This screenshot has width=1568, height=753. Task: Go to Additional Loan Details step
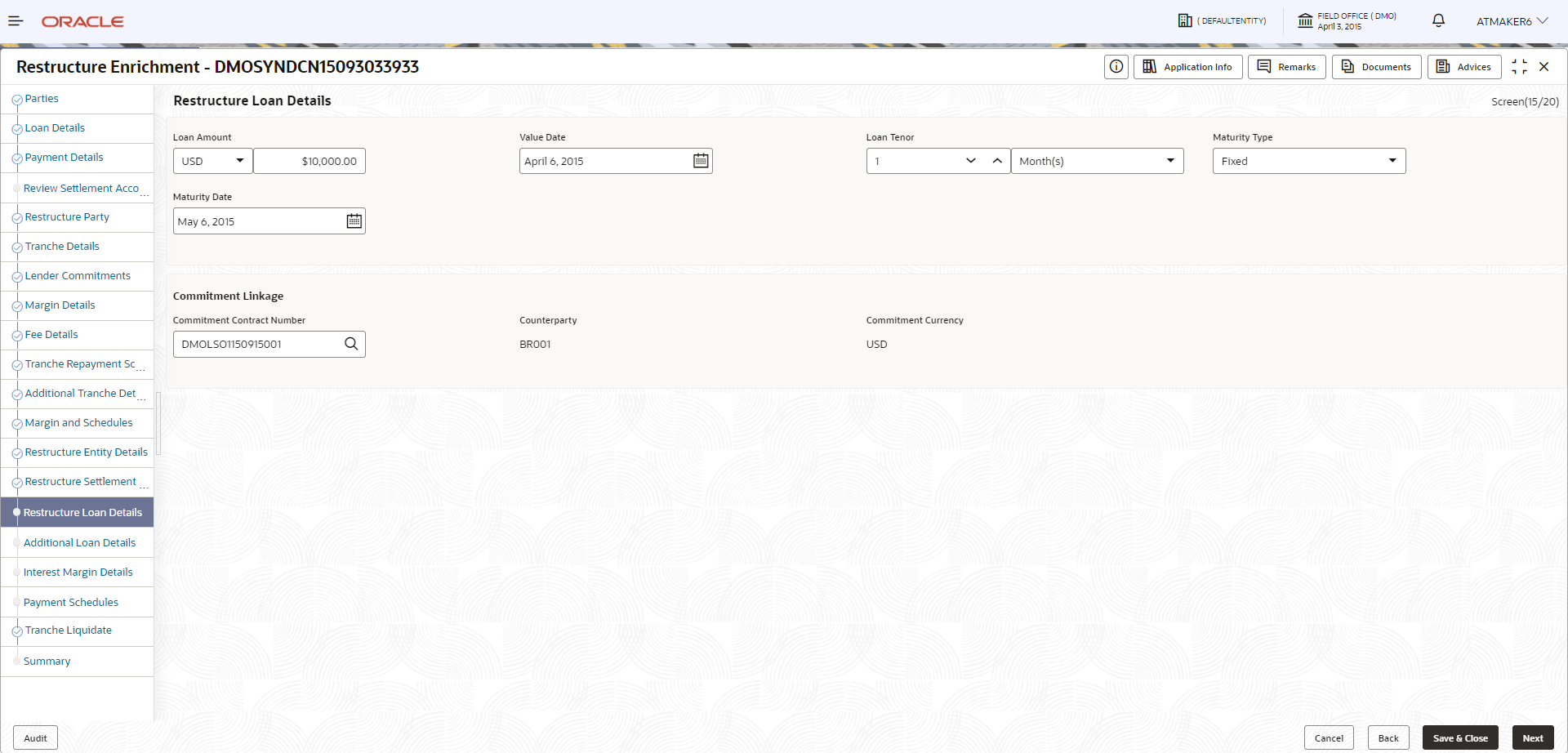(x=79, y=543)
